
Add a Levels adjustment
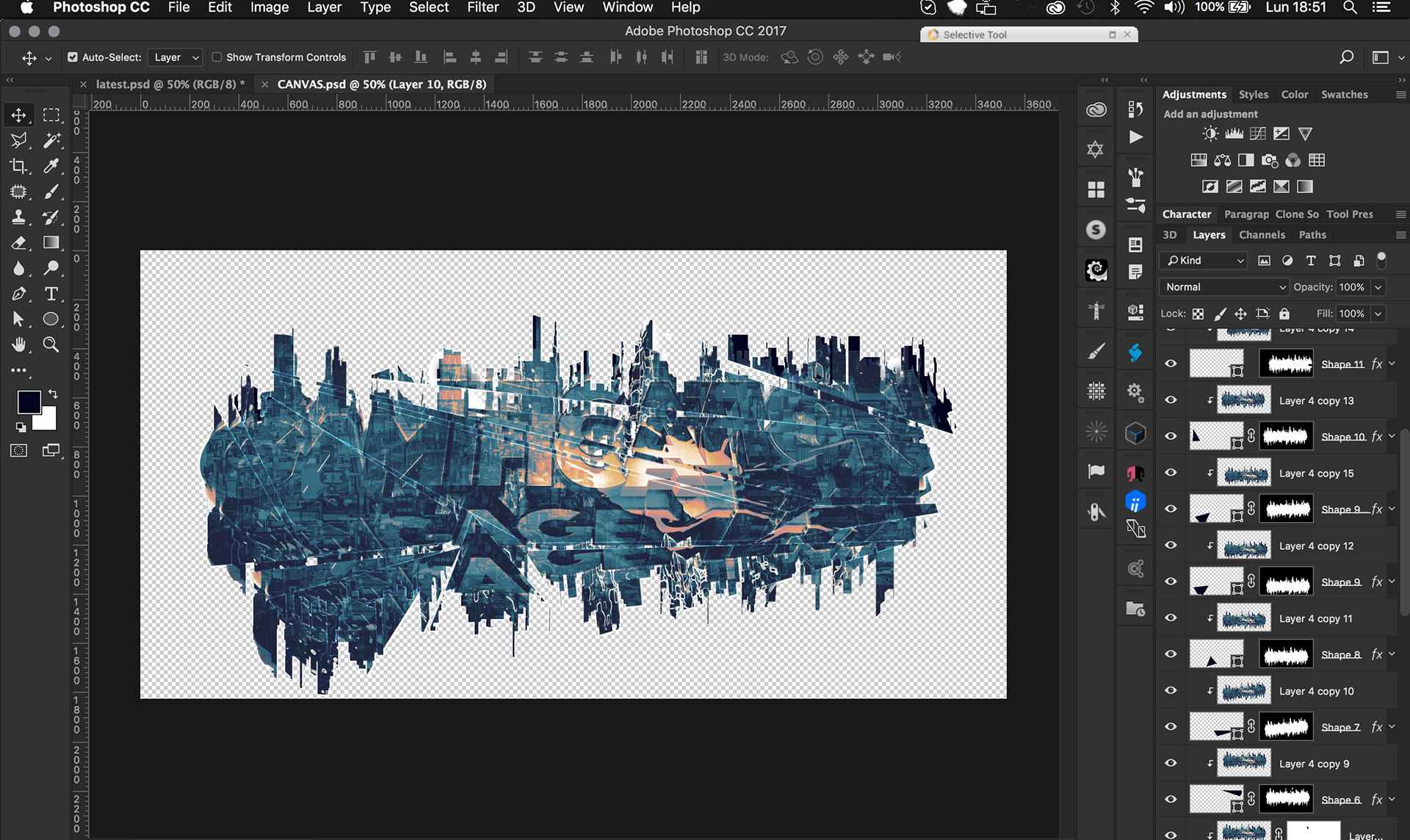[x=1234, y=134]
